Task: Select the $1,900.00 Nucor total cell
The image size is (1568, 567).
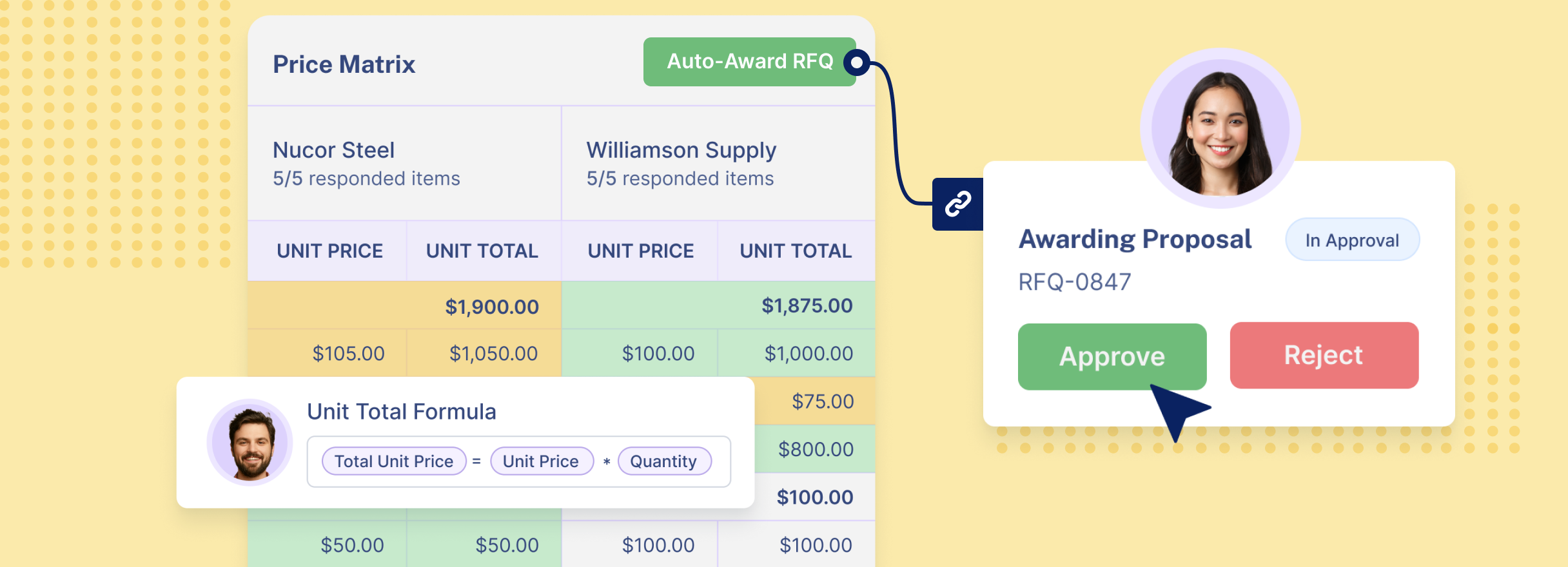Action: [405, 305]
